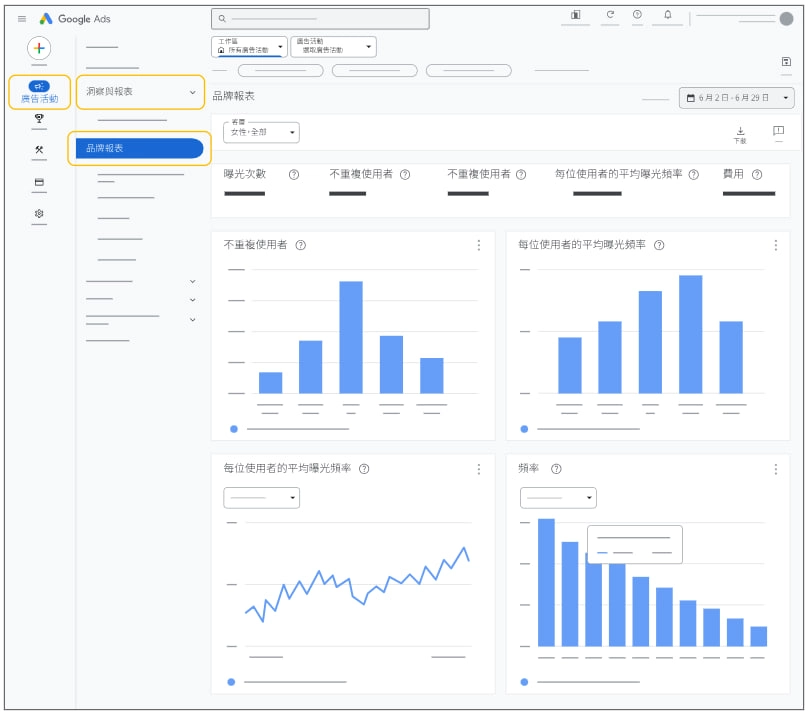Click the notifications bell icon
810x718 pixels.
tap(668, 15)
